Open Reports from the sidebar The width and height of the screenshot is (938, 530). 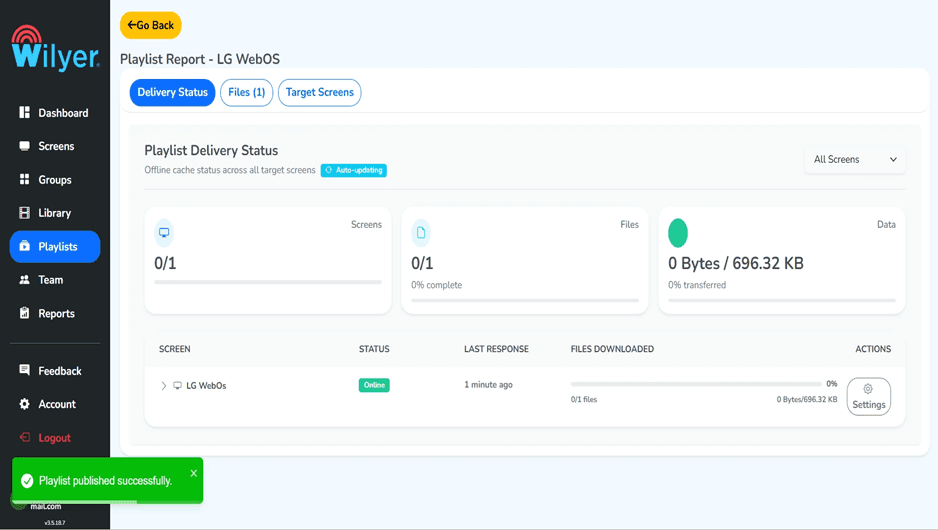[54, 313]
